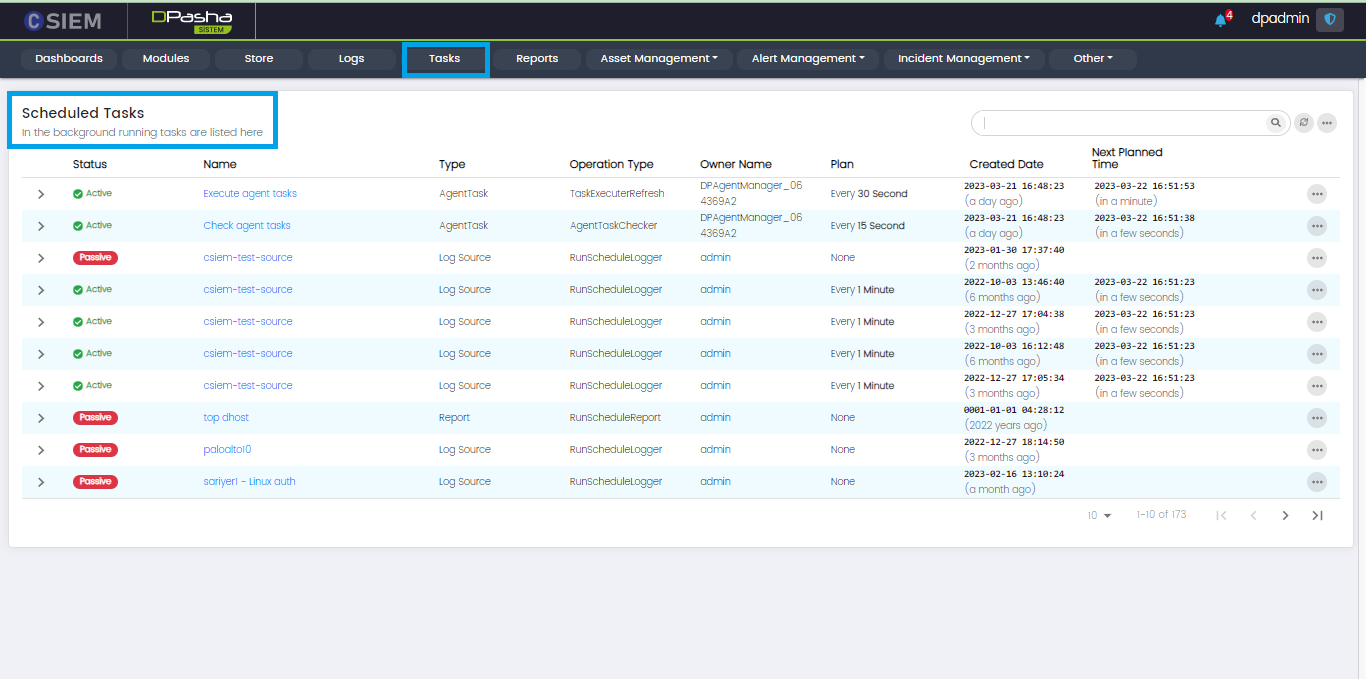Expand the Execute agent tasks row
Viewport: 1366px width, 679px height.
tap(41, 194)
